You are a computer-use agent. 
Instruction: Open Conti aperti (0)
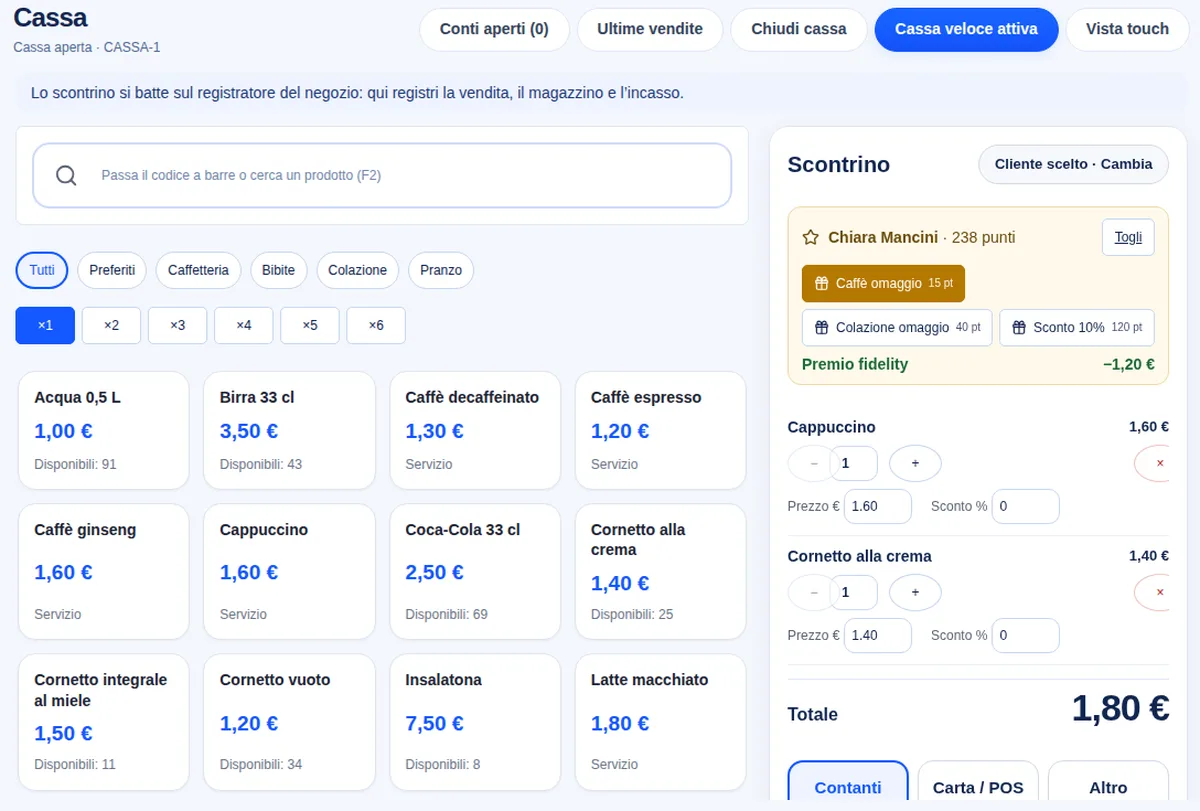coord(494,29)
